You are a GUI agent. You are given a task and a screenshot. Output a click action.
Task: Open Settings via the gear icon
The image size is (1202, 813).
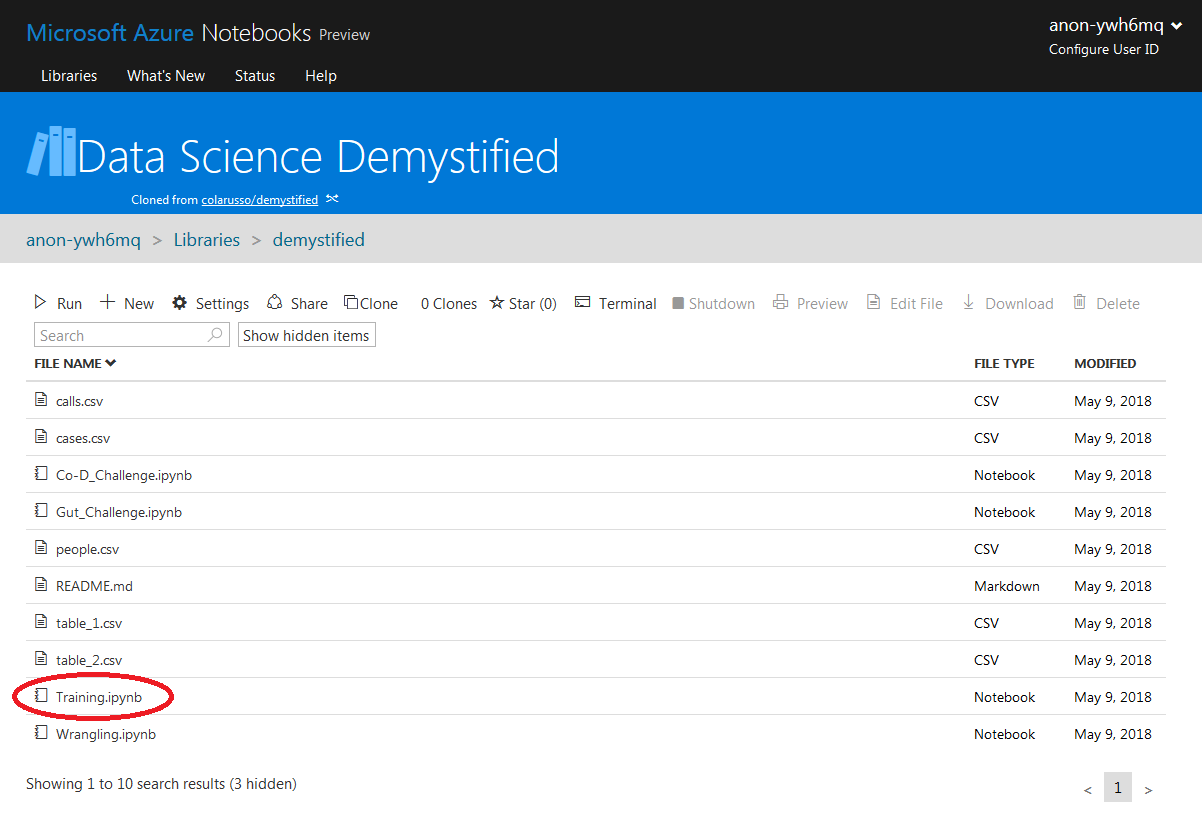point(180,302)
